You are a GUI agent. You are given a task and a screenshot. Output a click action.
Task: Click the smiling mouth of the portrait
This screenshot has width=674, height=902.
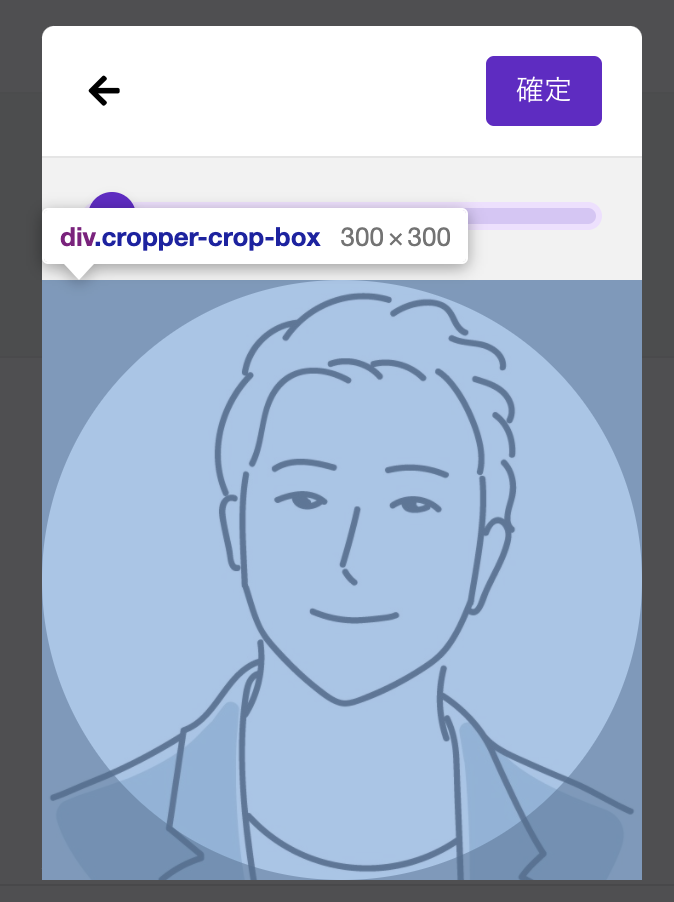(x=354, y=616)
